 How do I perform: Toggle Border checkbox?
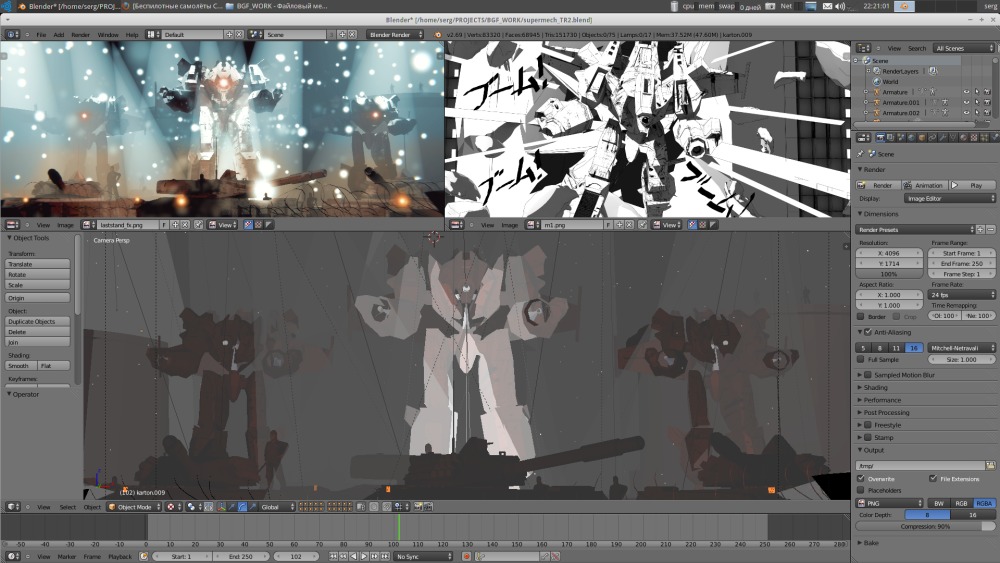coord(860,316)
